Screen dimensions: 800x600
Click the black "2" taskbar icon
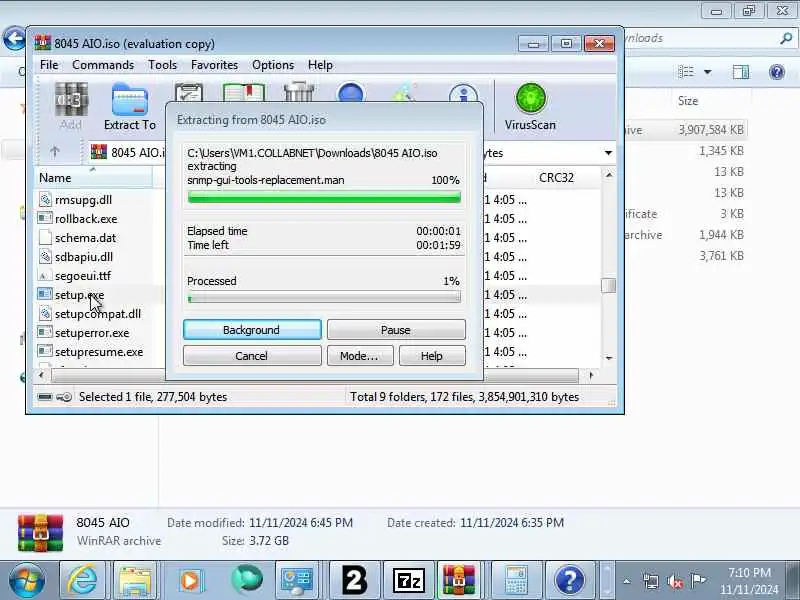tap(354, 580)
